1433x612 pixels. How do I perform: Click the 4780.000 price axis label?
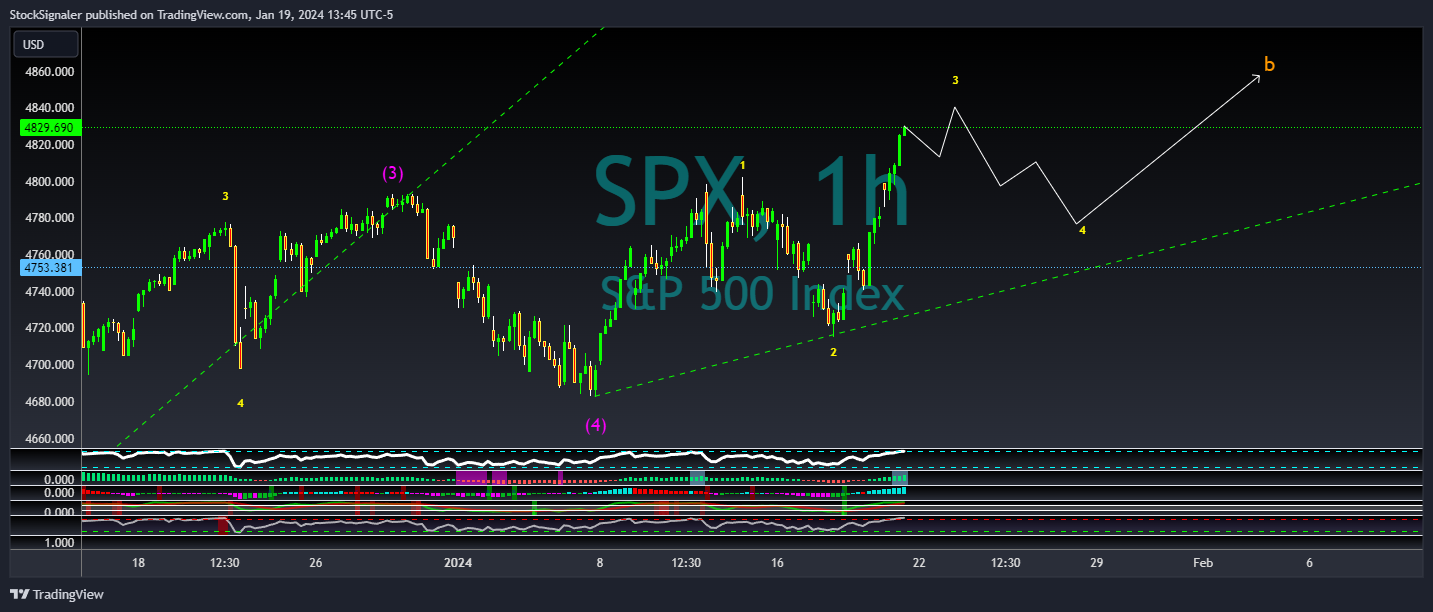click(x=49, y=218)
